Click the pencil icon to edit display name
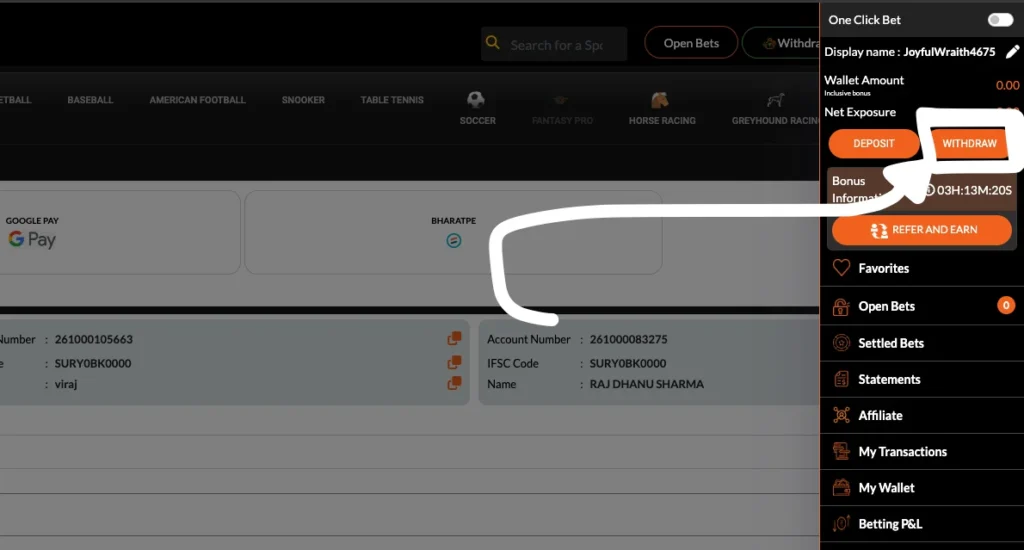 coord(1012,52)
